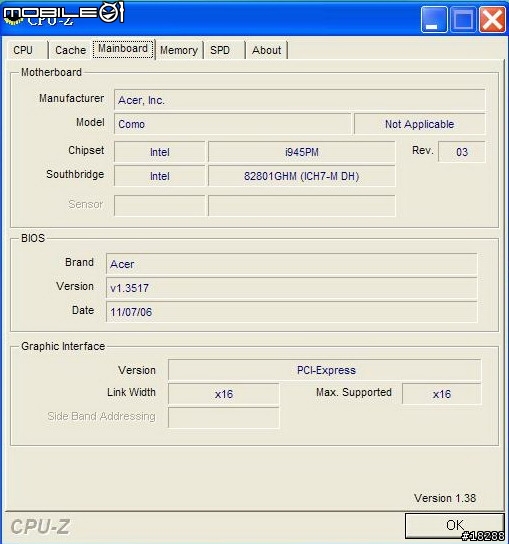Select the PCI-Express version field
Viewport: 509px width, 544px height.
(x=324, y=370)
